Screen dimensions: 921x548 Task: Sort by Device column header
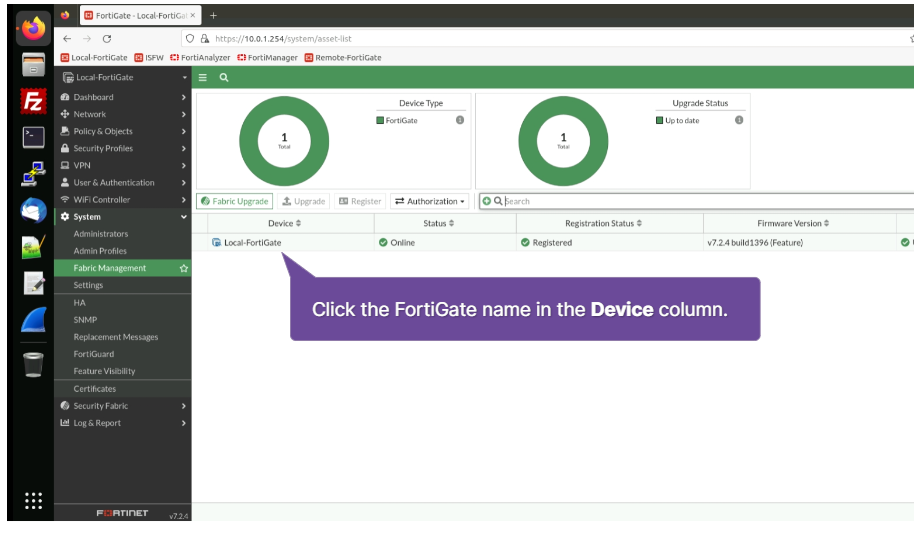pos(284,224)
